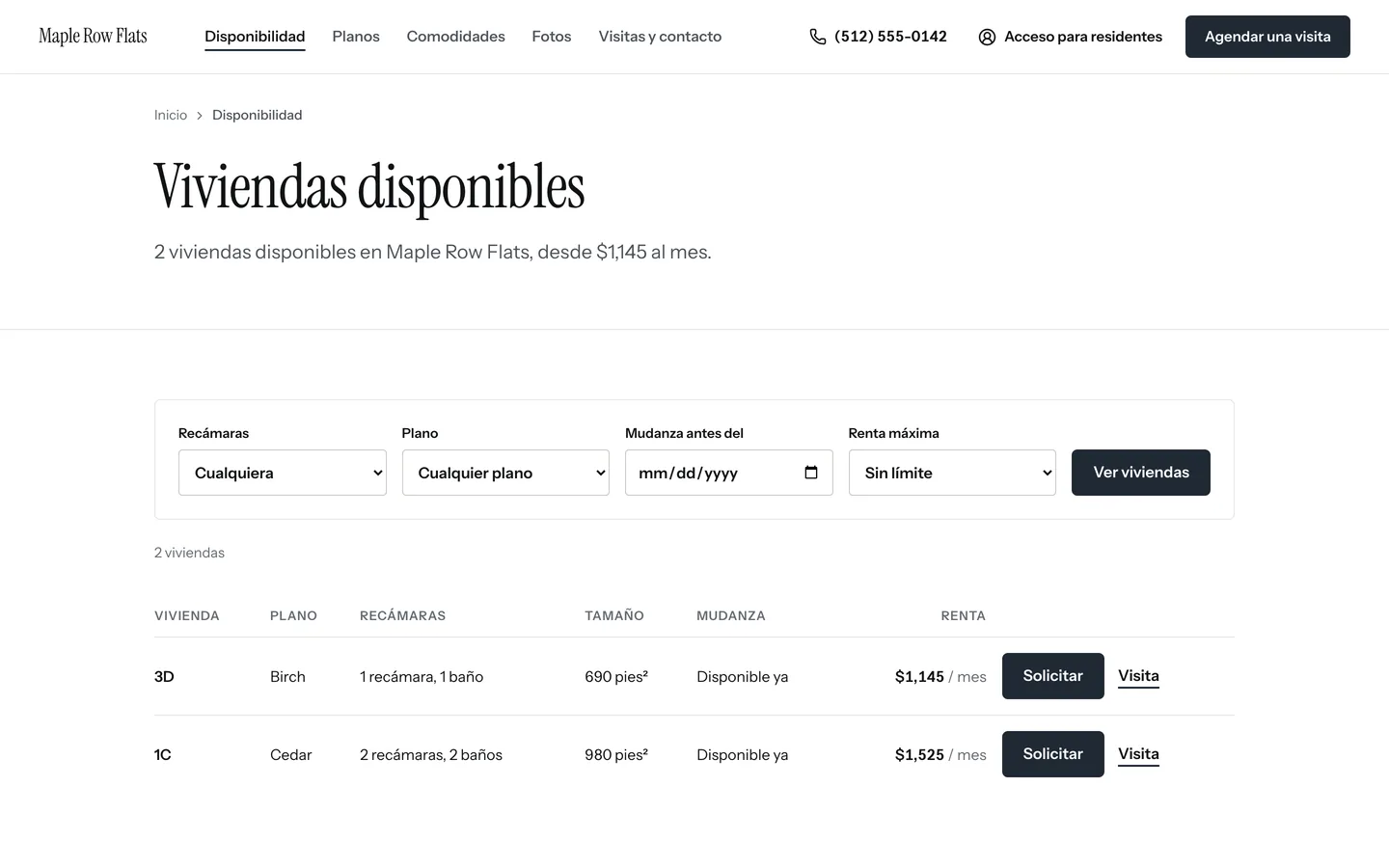Click the '2 recámaras, 2 baños' cell
The height and width of the screenshot is (868, 1389).
click(x=431, y=755)
